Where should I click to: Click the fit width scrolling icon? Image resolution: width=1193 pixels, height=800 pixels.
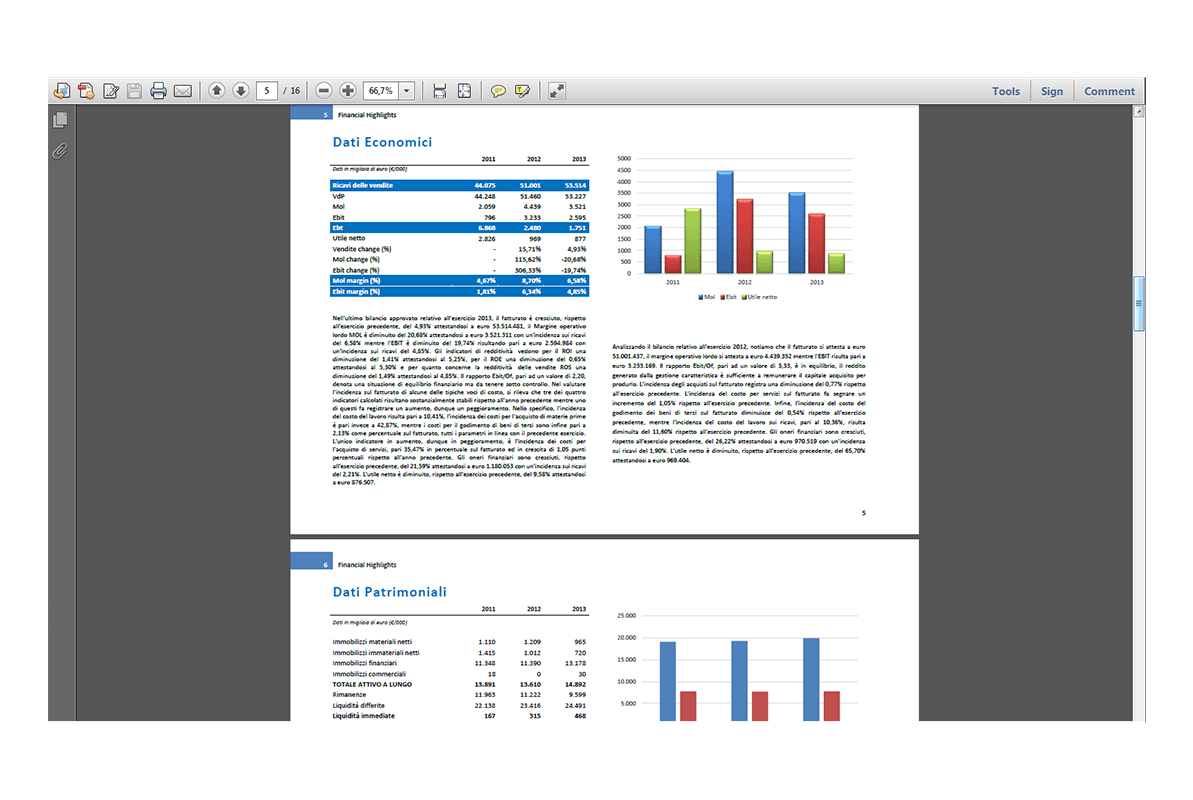click(440, 91)
